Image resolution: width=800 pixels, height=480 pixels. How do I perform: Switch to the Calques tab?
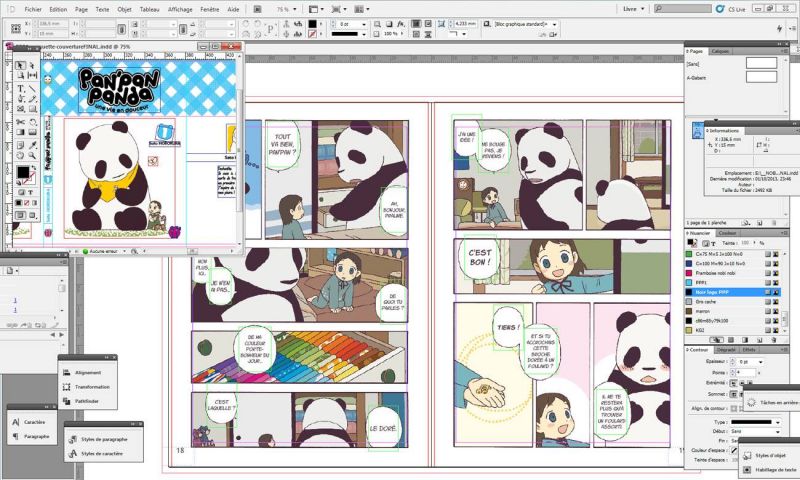click(x=720, y=51)
